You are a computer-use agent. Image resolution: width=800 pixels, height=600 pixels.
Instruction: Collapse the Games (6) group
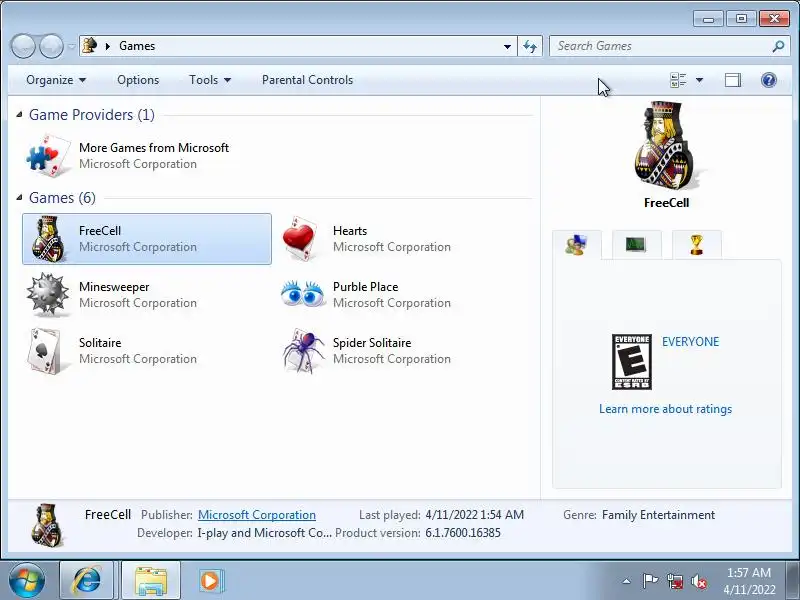click(x=19, y=197)
